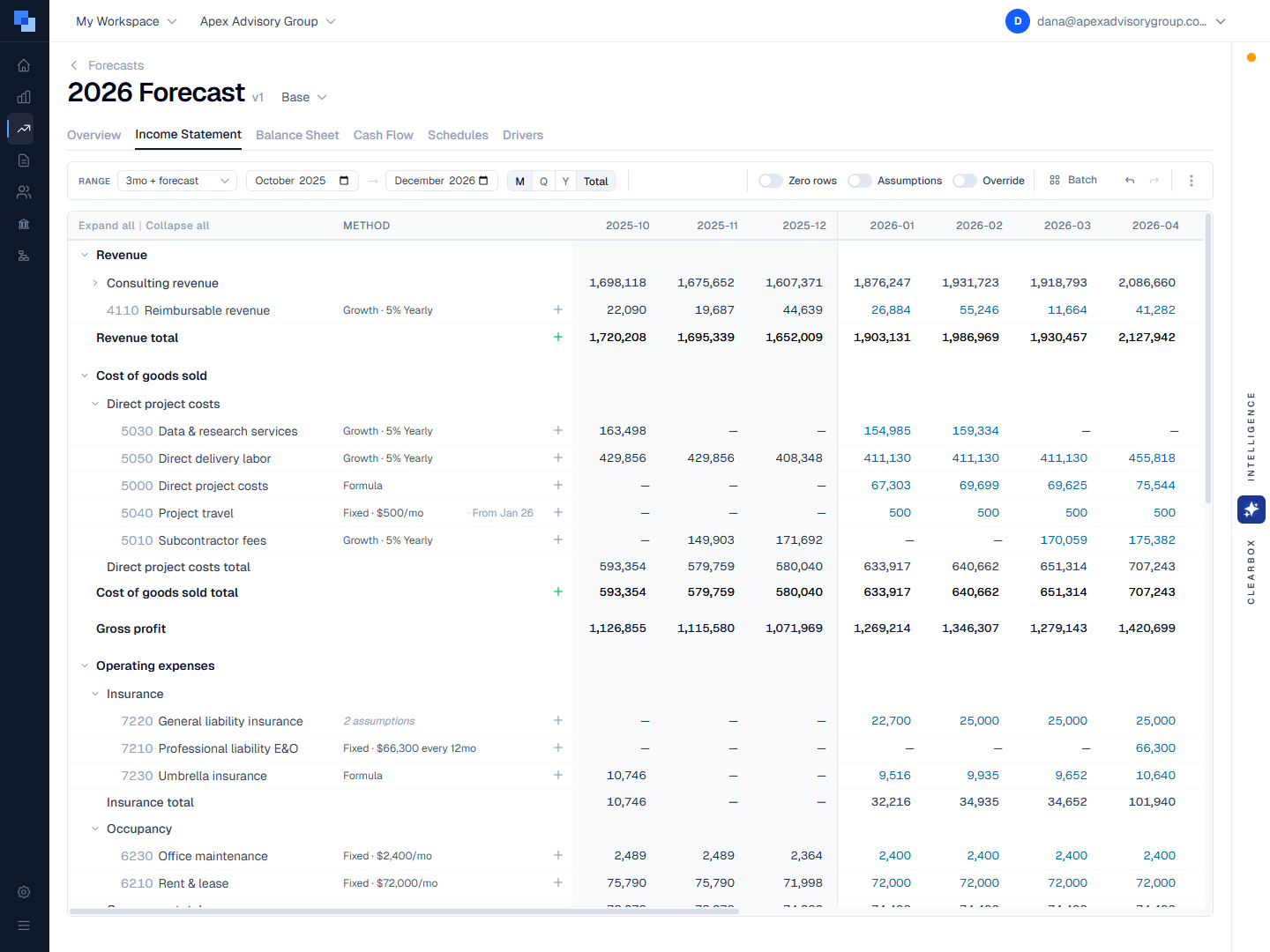Open the Base scenario dropdown
The height and width of the screenshot is (952, 1270).
[304, 97]
